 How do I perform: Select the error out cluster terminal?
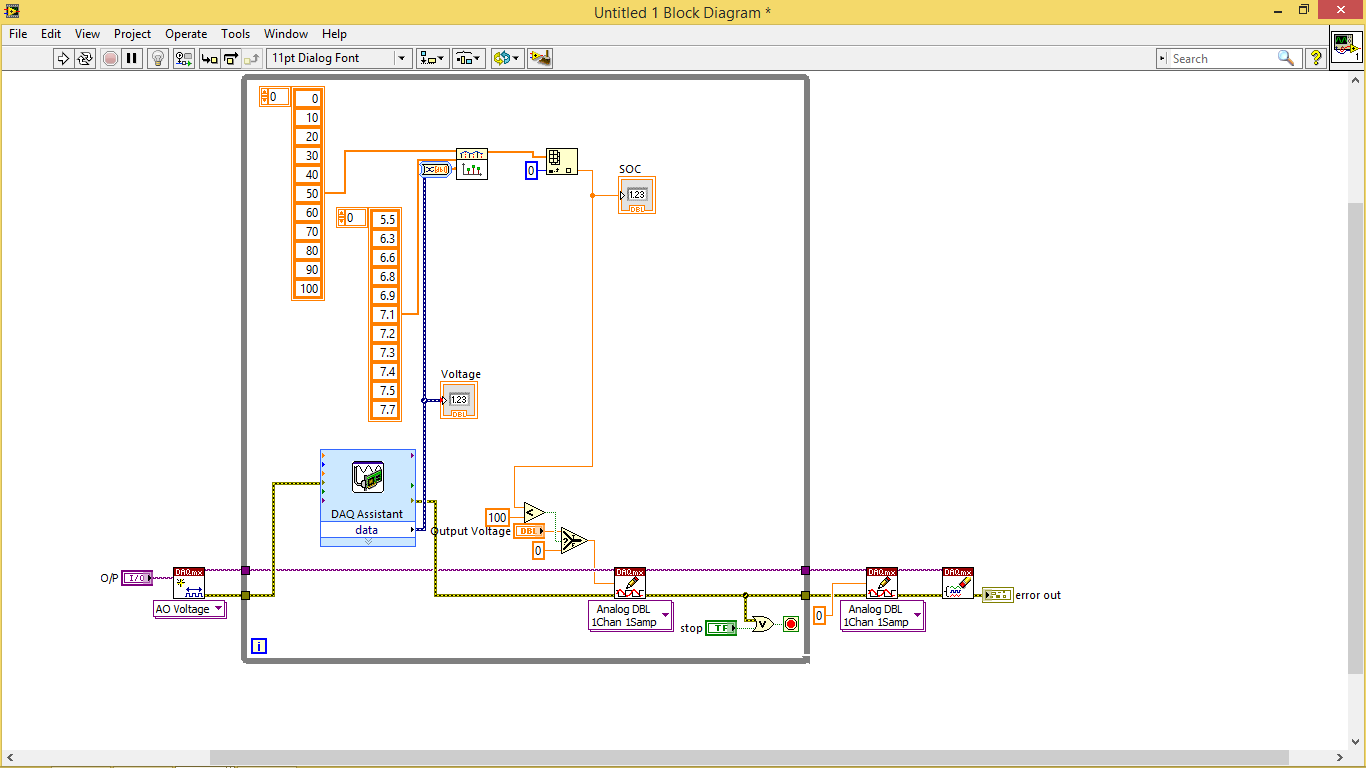[x=997, y=595]
